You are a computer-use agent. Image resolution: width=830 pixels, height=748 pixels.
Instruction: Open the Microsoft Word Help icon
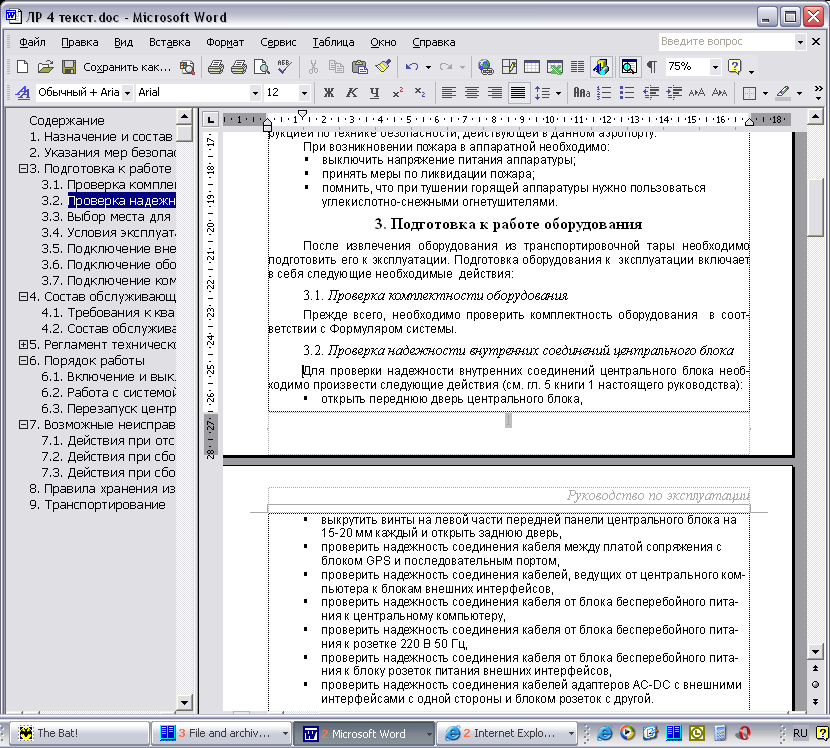tap(734, 67)
